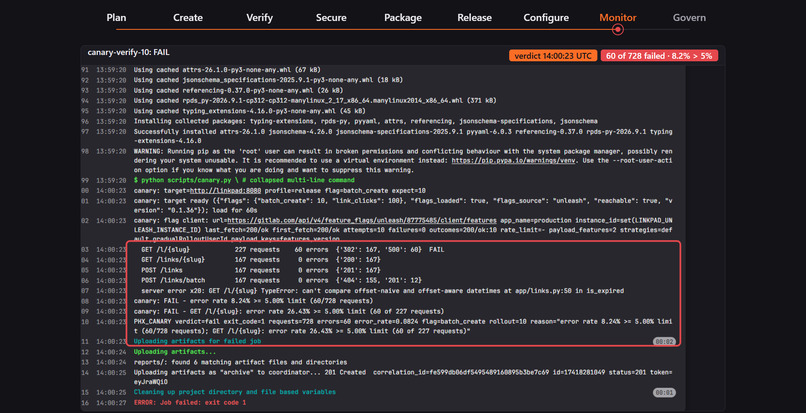Click the Monitor stage marker dot
Screen dimensions: 806x413
click(618, 29)
